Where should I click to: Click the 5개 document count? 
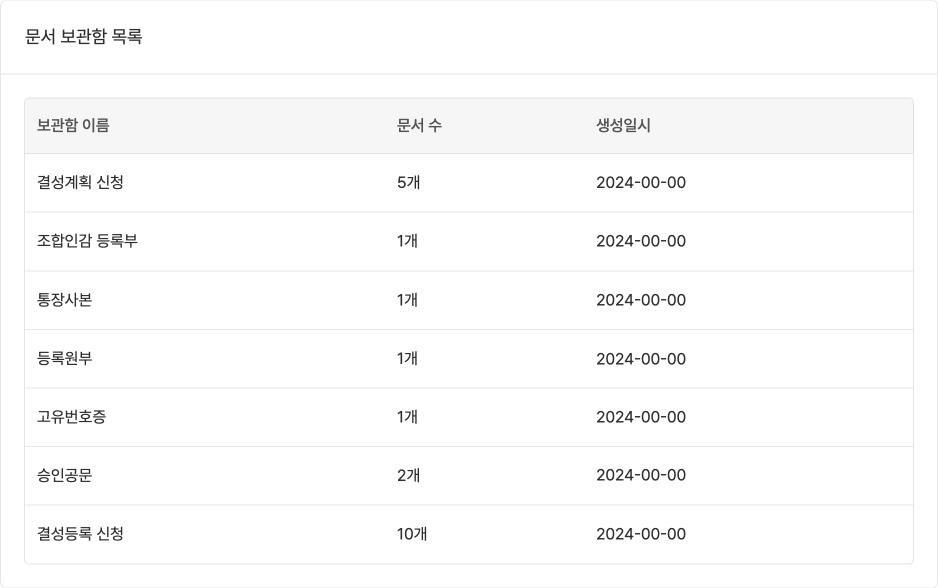[x=408, y=183]
